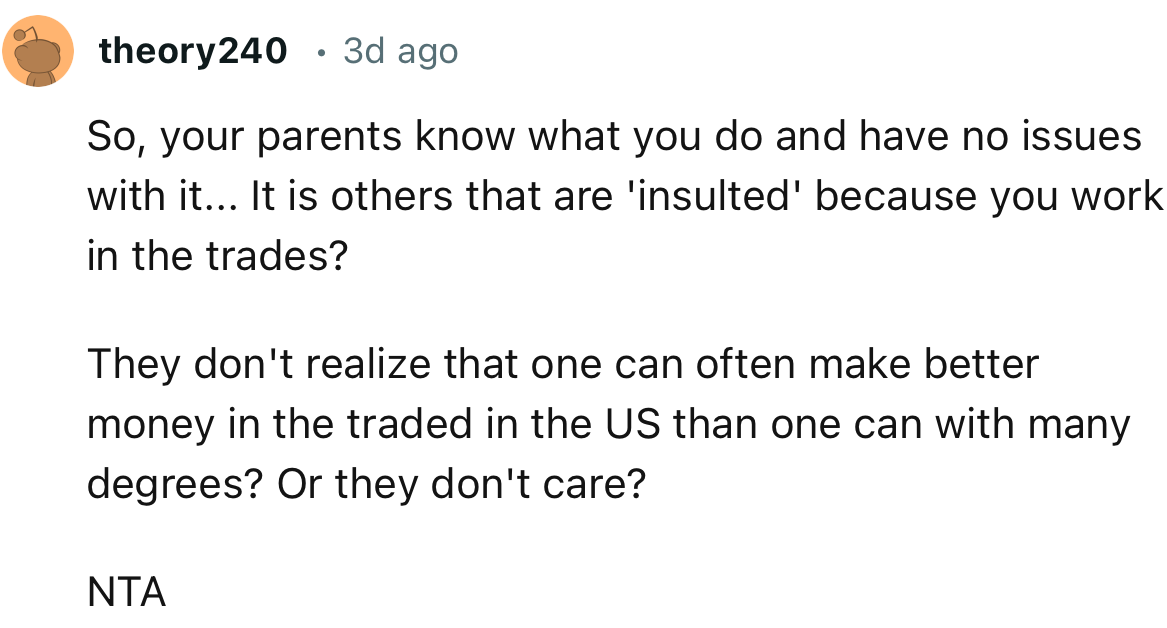This screenshot has width=1167, height=628.
Task: Click the theory240 user avatar icon
Action: [38, 52]
